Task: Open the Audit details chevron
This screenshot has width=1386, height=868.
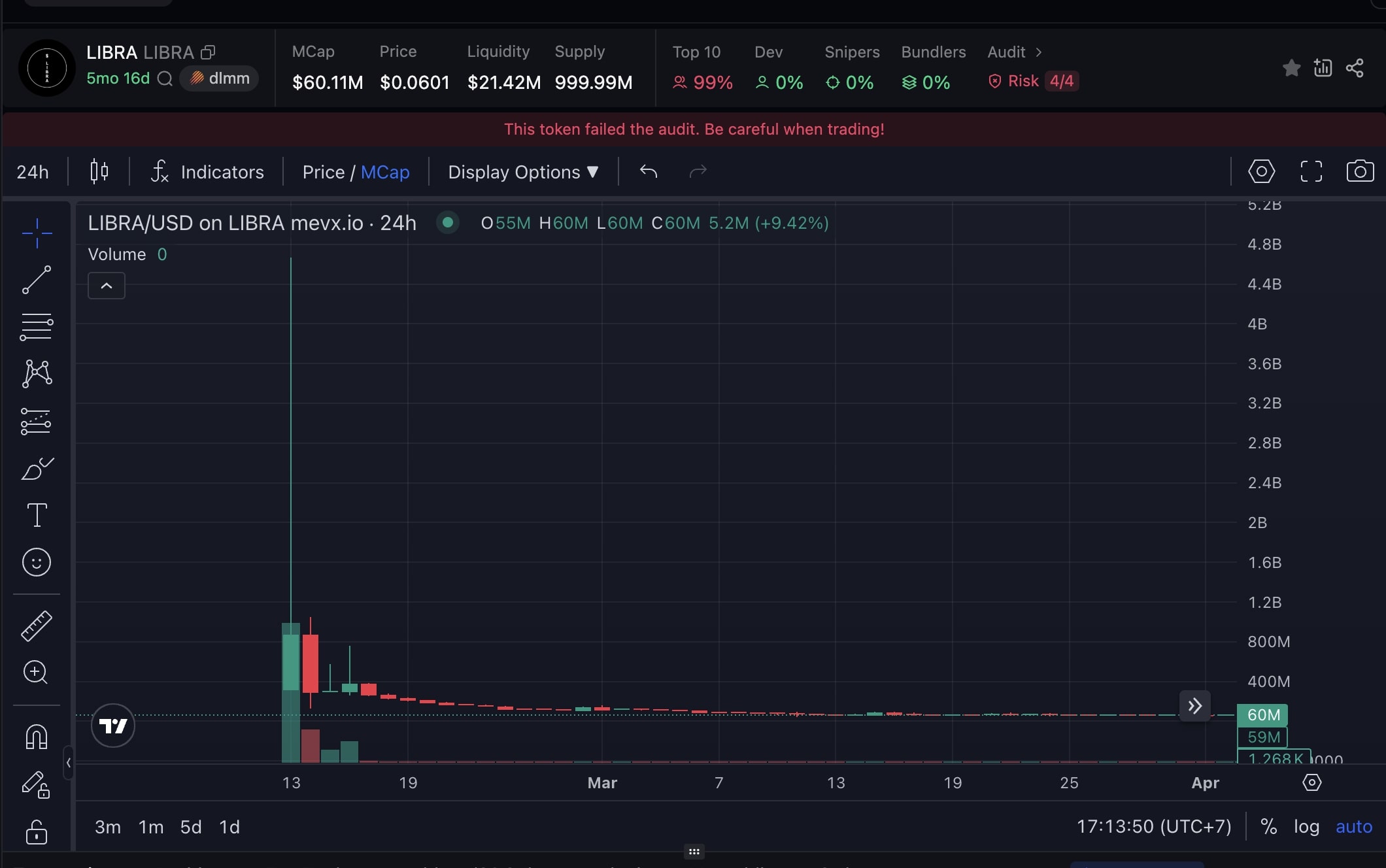Action: [x=1038, y=52]
